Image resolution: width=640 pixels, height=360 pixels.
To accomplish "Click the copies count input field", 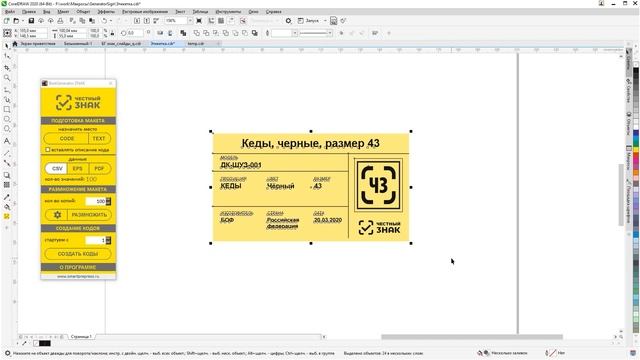I will (96, 201).
